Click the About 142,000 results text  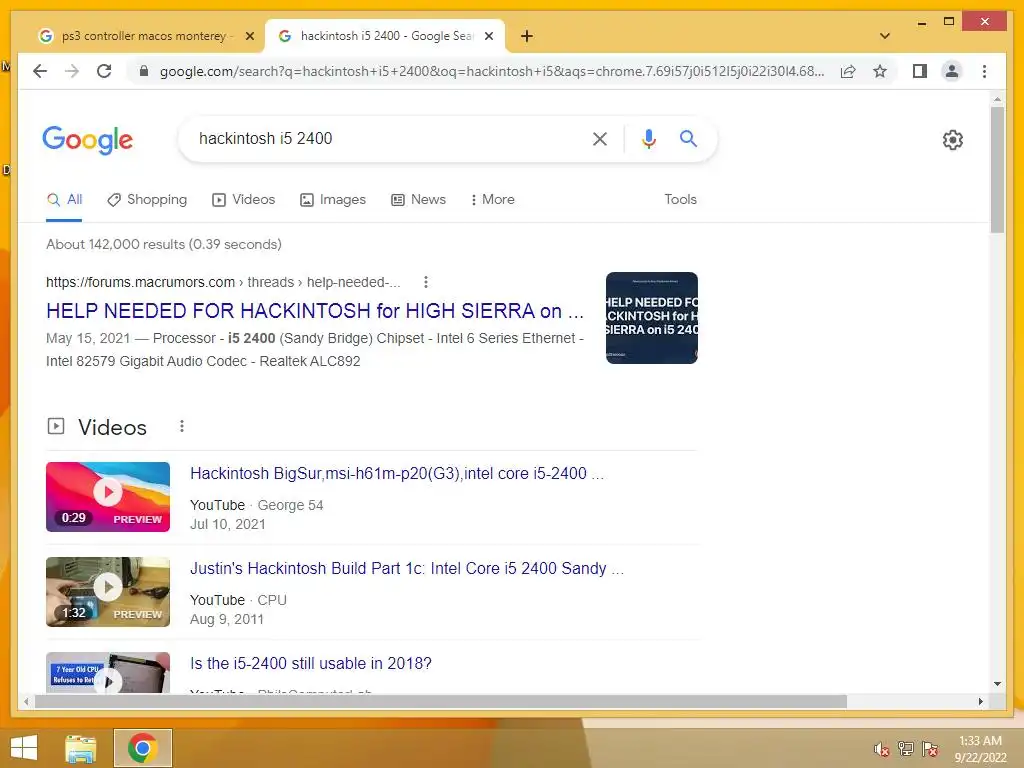164,244
